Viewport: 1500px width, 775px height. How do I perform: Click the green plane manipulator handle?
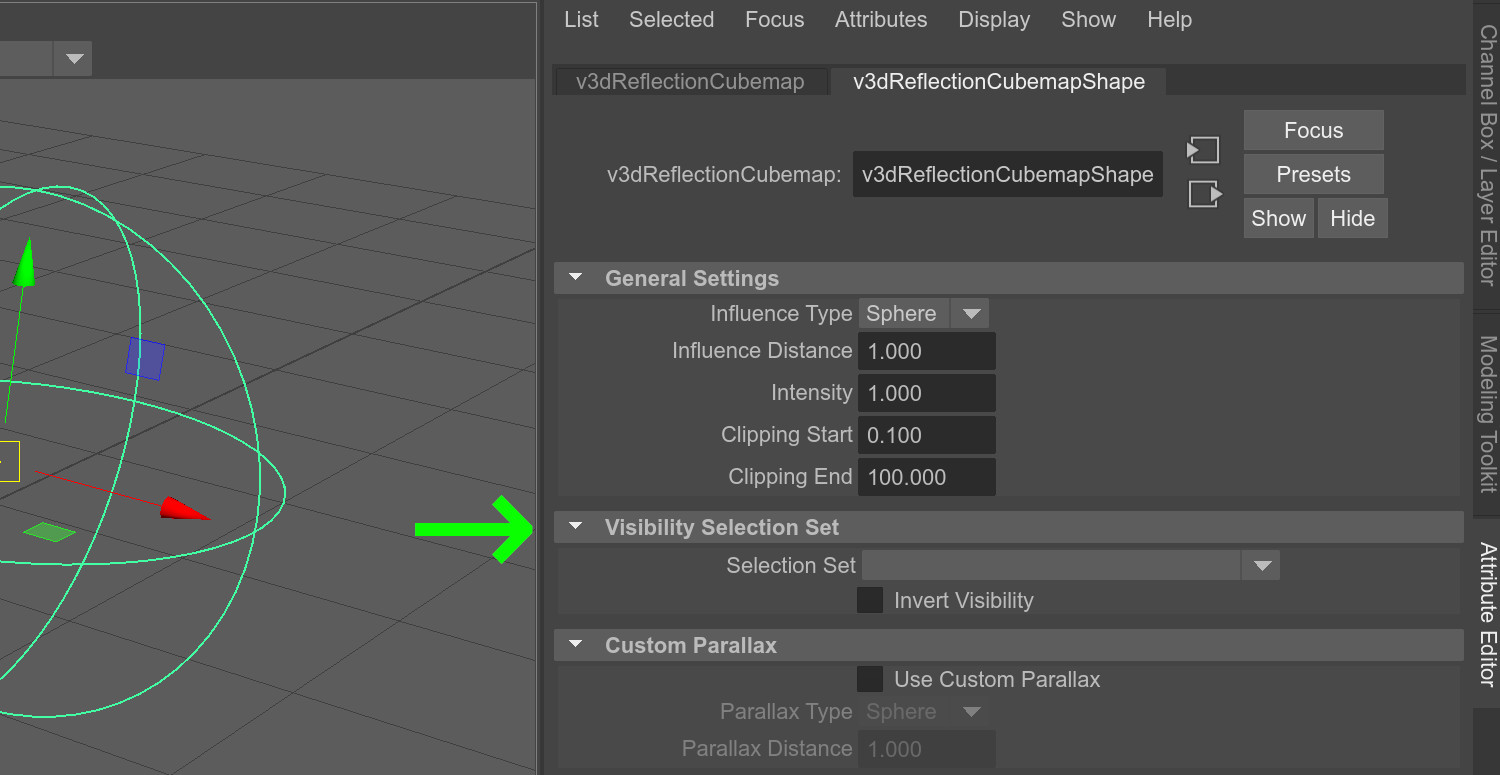coord(49,531)
